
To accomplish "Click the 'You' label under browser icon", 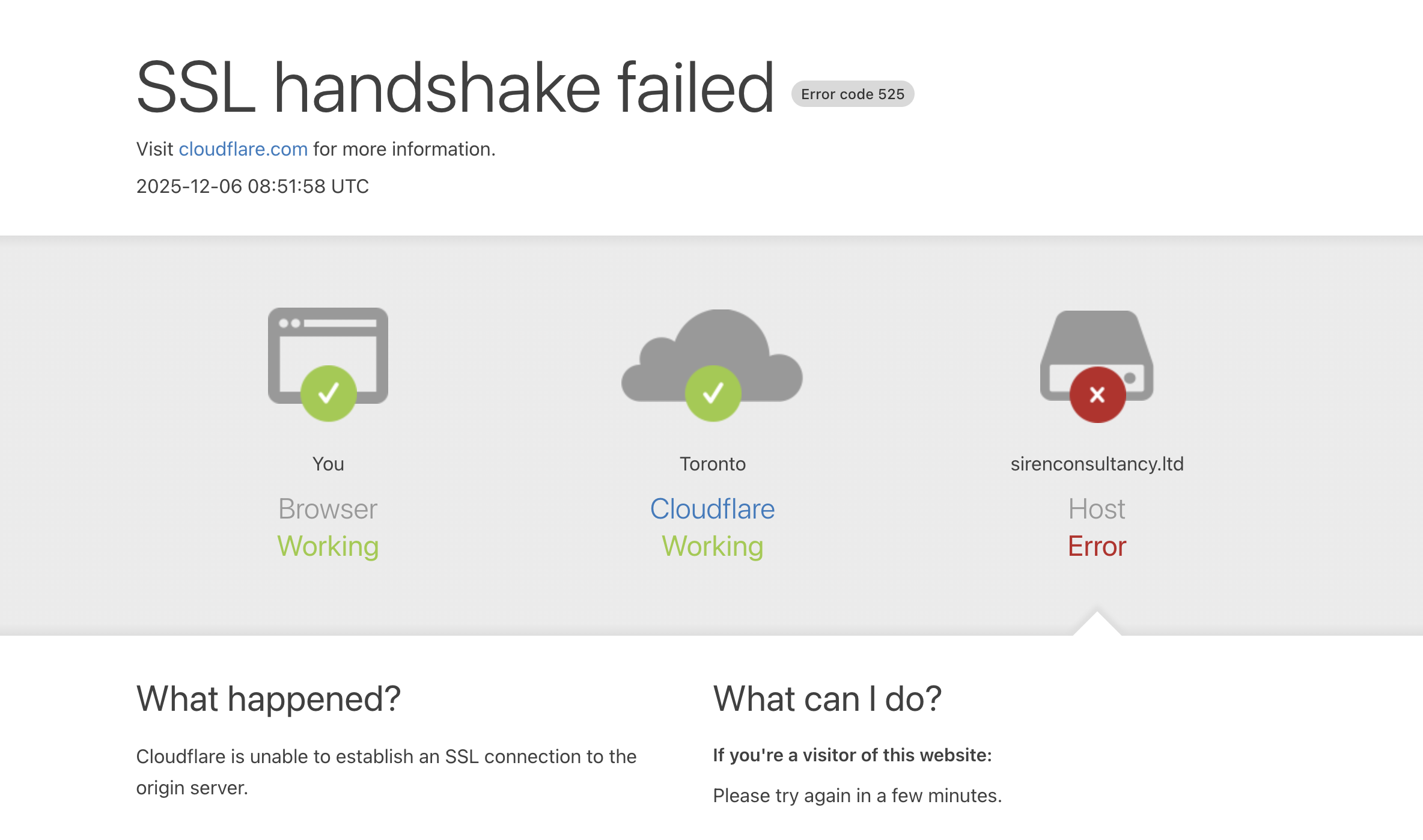I will pyautogui.click(x=328, y=464).
